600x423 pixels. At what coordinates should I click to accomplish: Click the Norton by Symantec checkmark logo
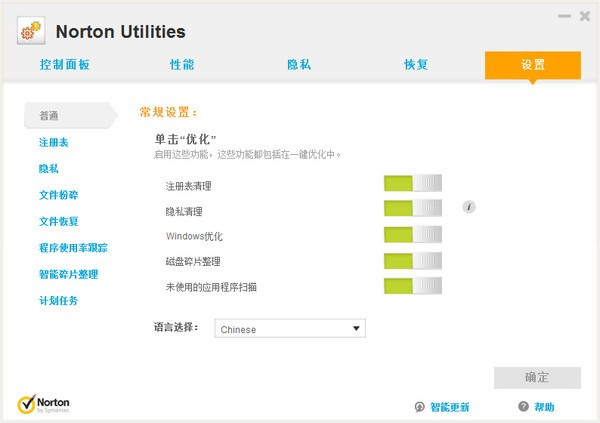pyautogui.click(x=28, y=404)
